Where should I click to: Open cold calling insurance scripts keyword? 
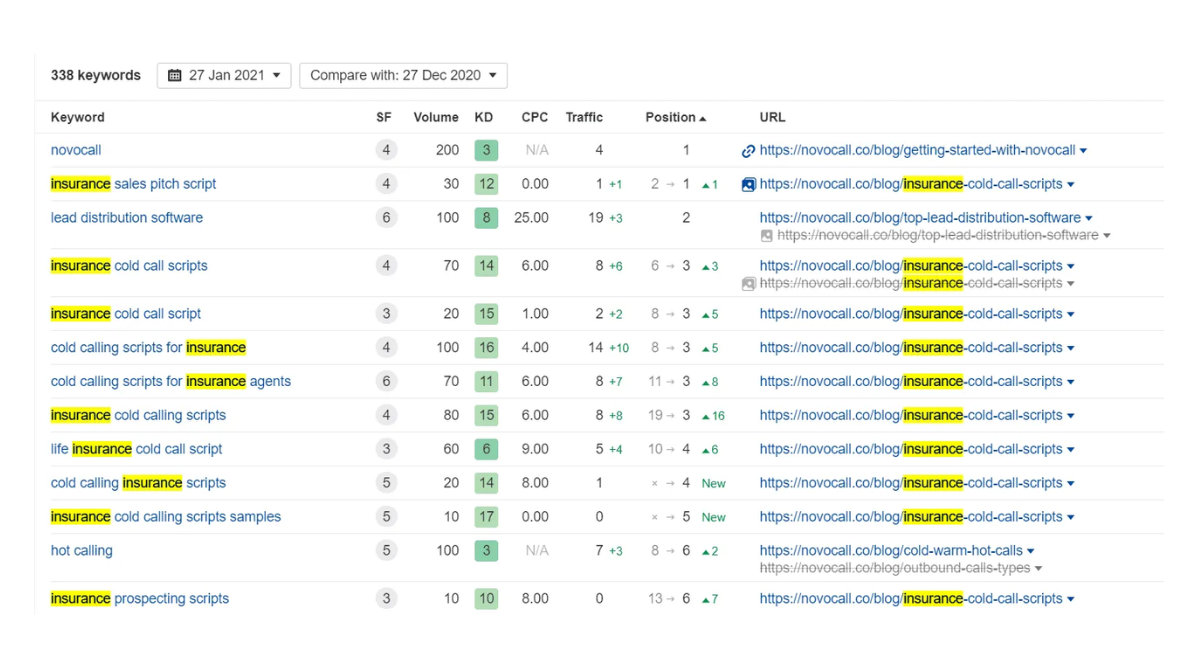click(138, 482)
